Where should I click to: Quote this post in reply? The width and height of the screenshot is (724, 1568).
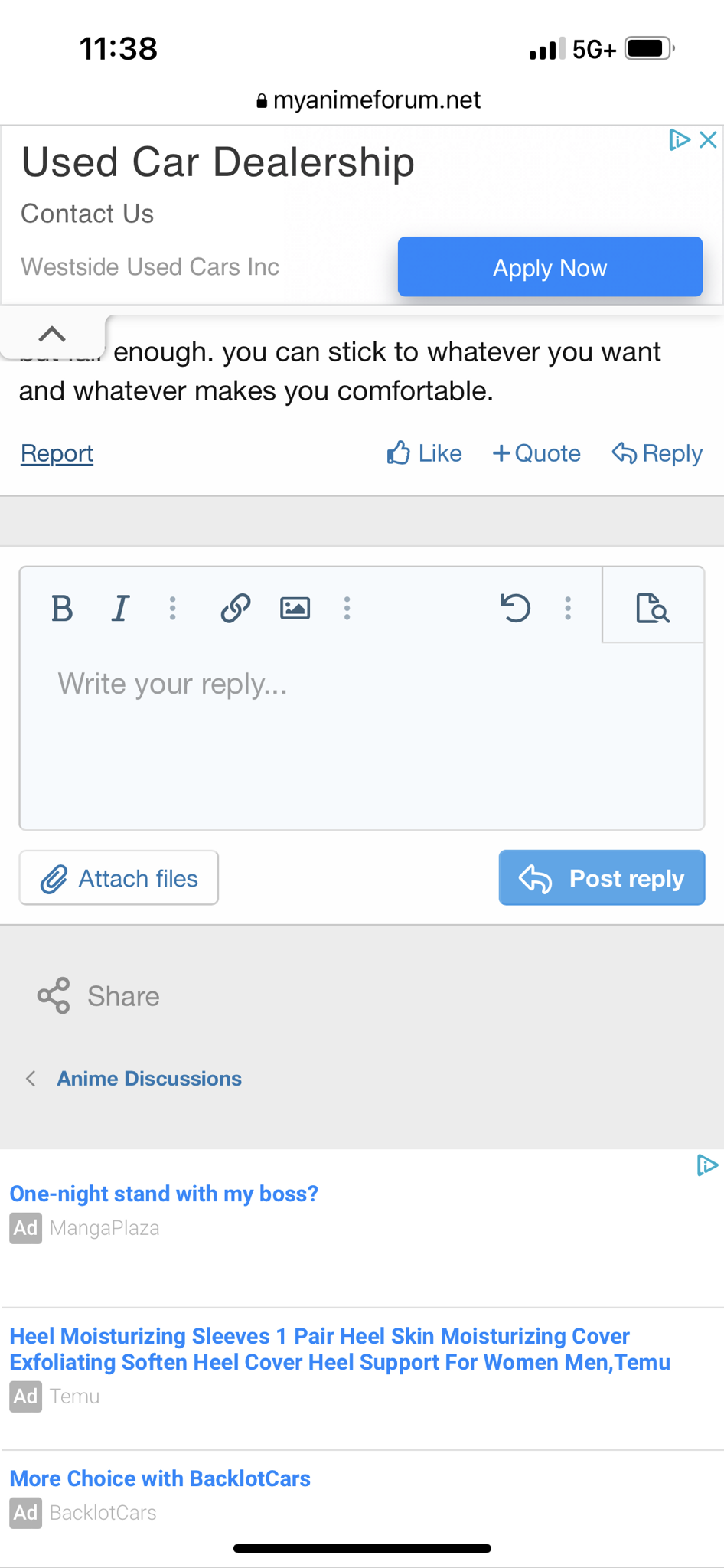pyautogui.click(x=536, y=453)
